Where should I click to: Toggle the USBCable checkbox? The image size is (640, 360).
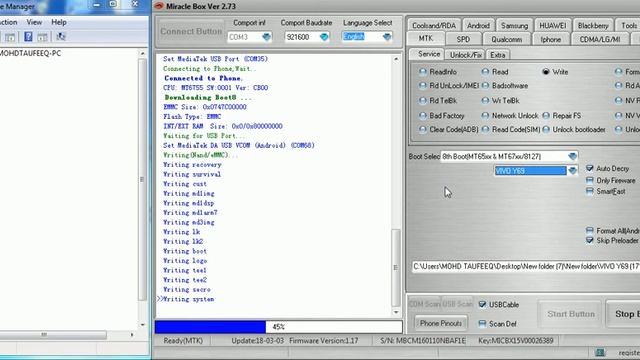click(x=482, y=304)
